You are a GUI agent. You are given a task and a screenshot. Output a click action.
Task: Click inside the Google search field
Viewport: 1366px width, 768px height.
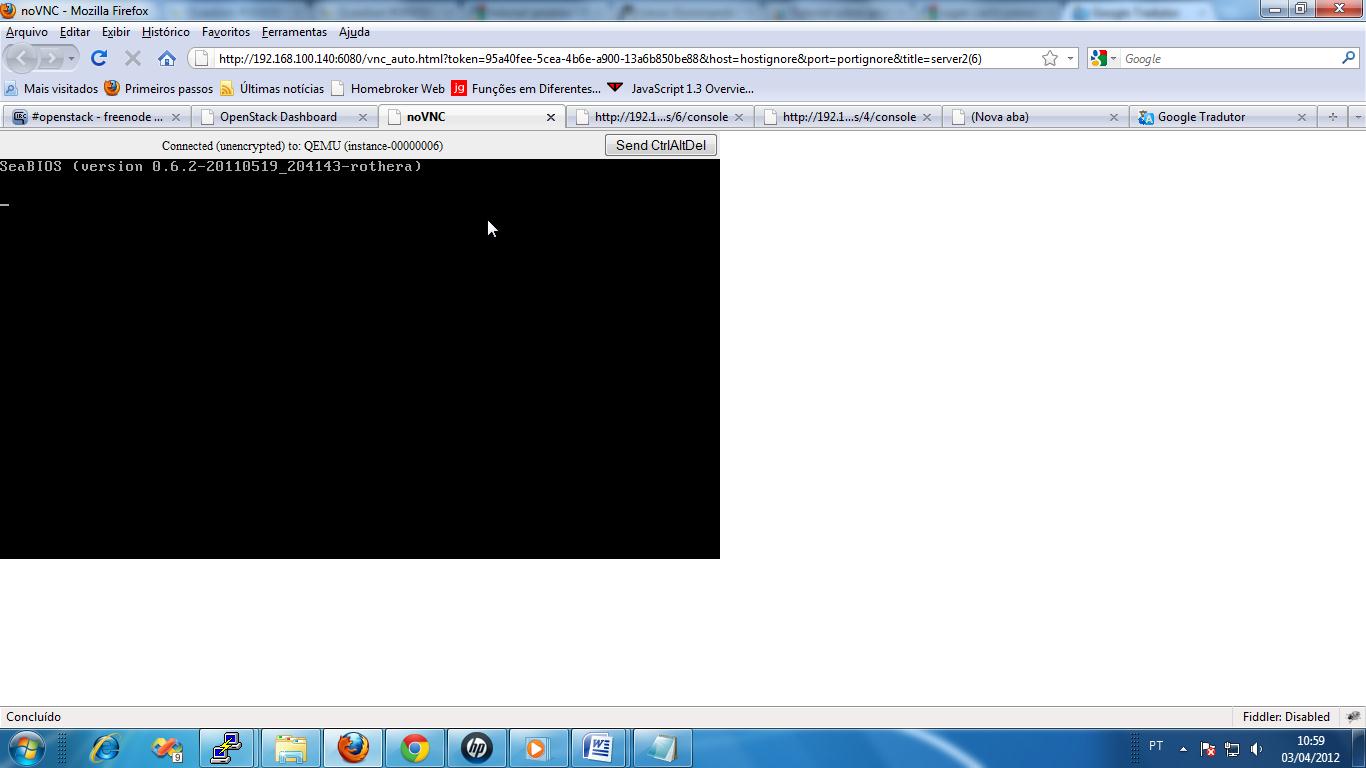click(1228, 58)
